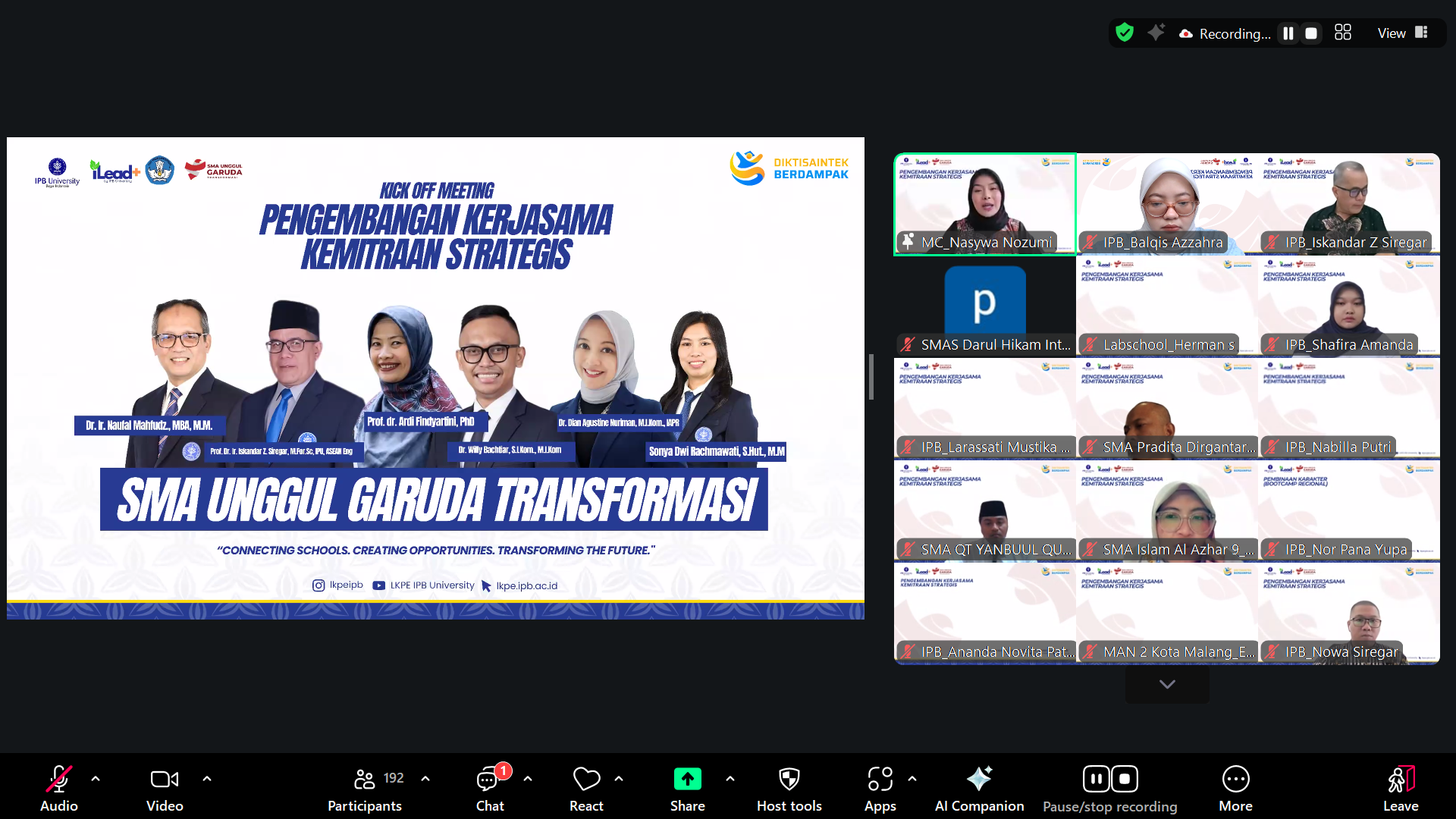The height and width of the screenshot is (819, 1456).
Task: Select IPB_Shafira Amanda video tile
Action: [1349, 307]
